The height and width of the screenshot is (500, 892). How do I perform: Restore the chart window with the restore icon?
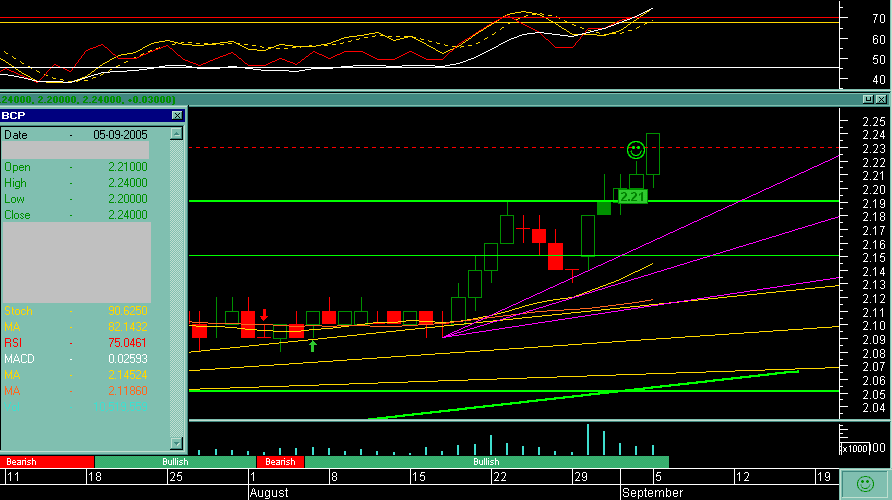868,99
